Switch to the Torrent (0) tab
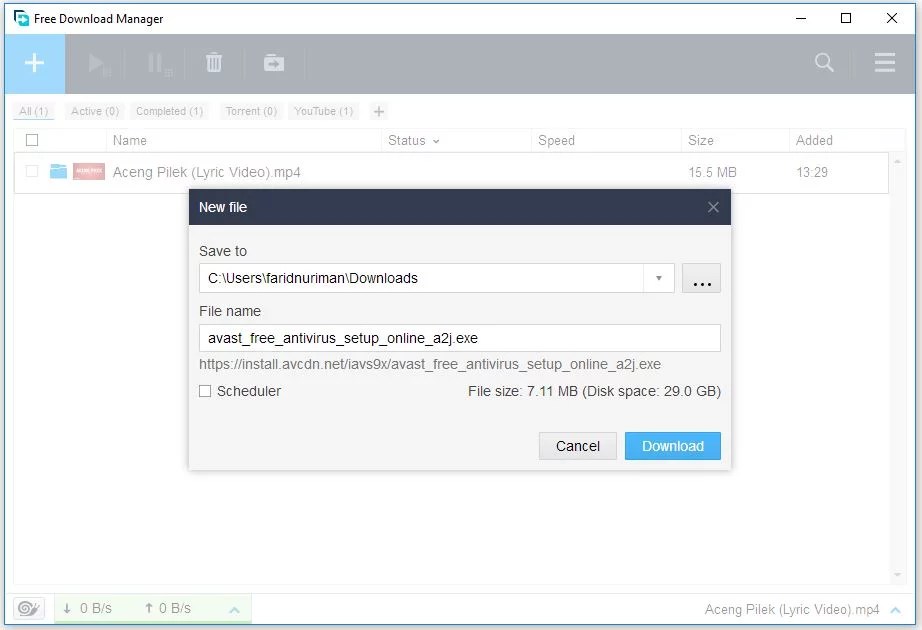 [x=251, y=111]
